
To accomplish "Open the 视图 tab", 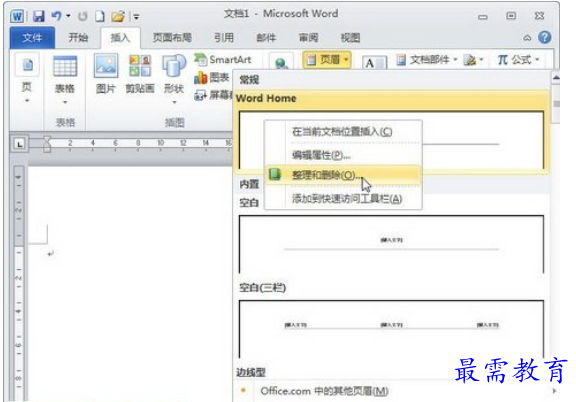I will click(x=350, y=38).
